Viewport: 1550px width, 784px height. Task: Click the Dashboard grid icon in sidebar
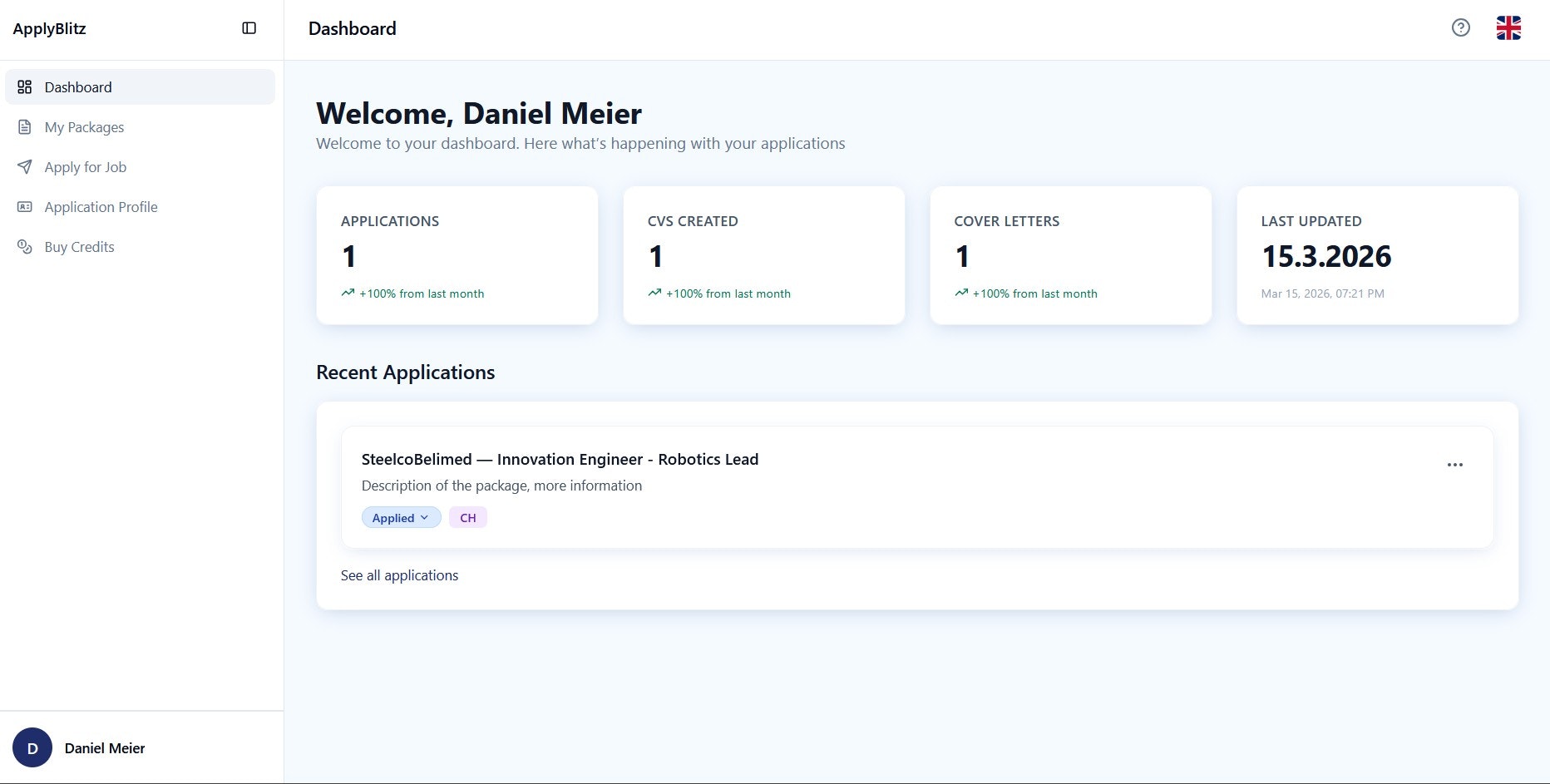pos(25,87)
